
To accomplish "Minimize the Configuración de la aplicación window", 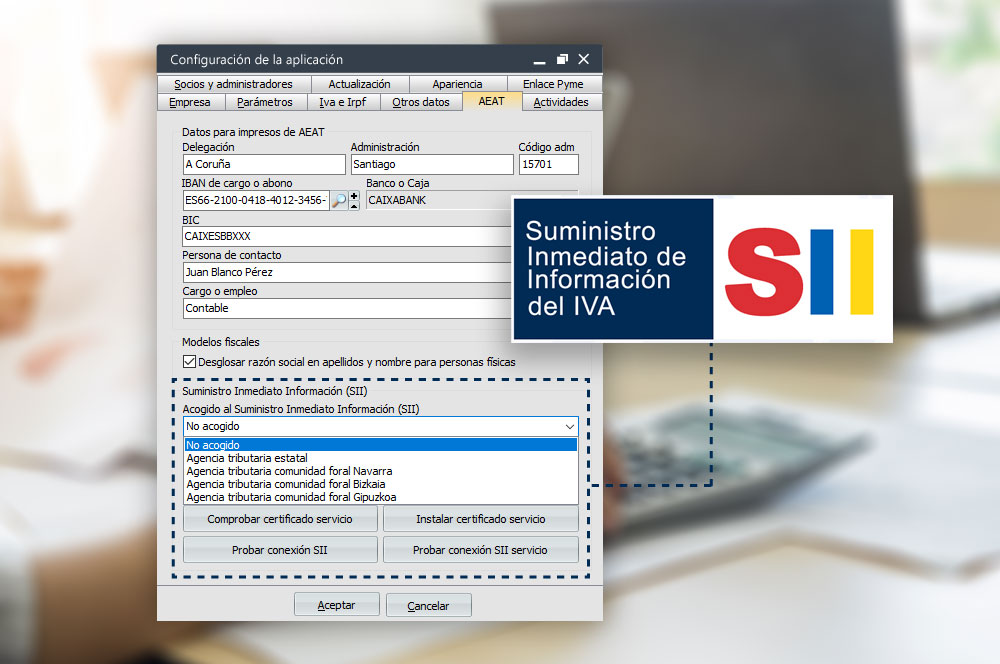I will [x=540, y=60].
